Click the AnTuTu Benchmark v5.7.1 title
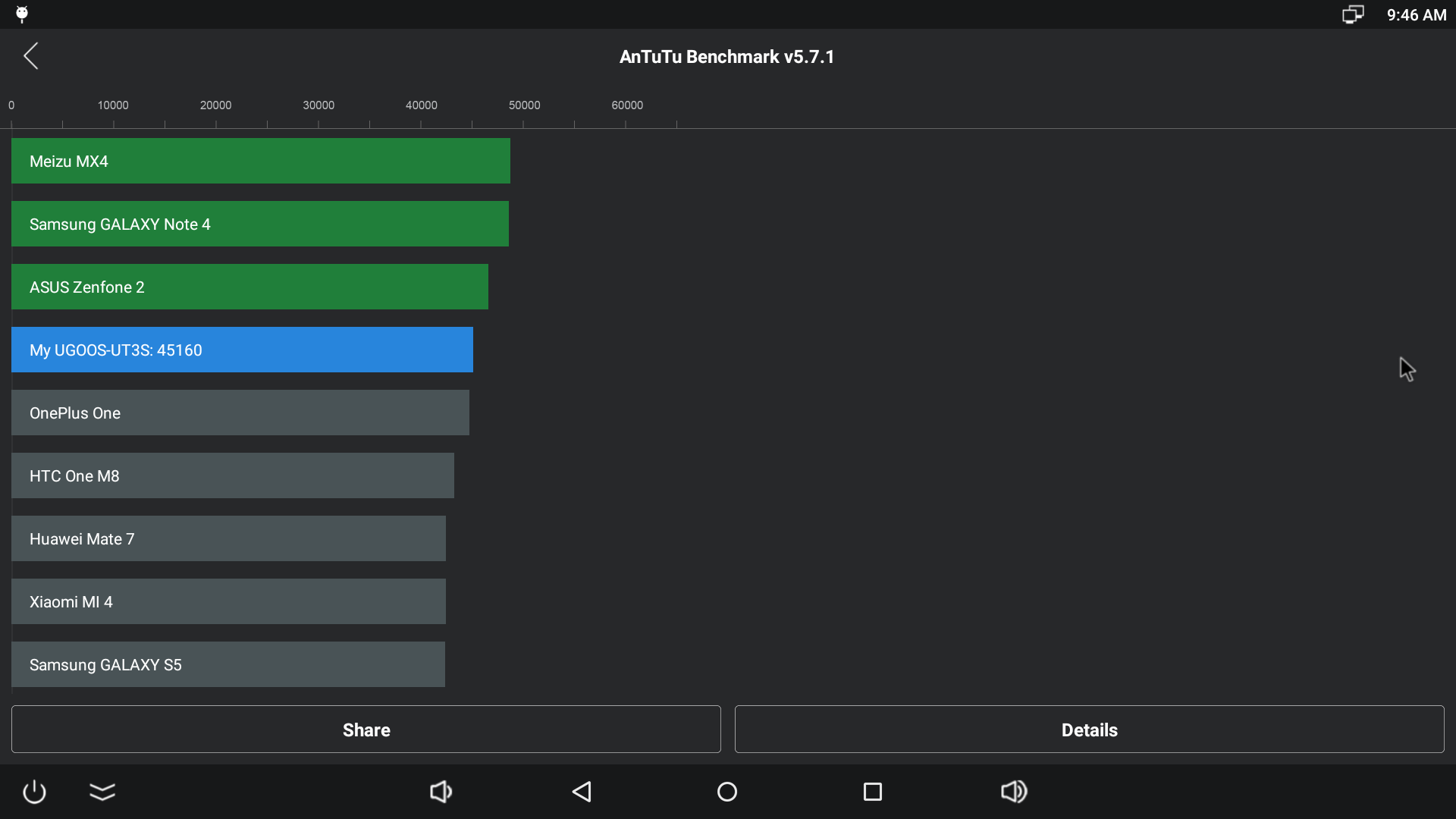 726,57
